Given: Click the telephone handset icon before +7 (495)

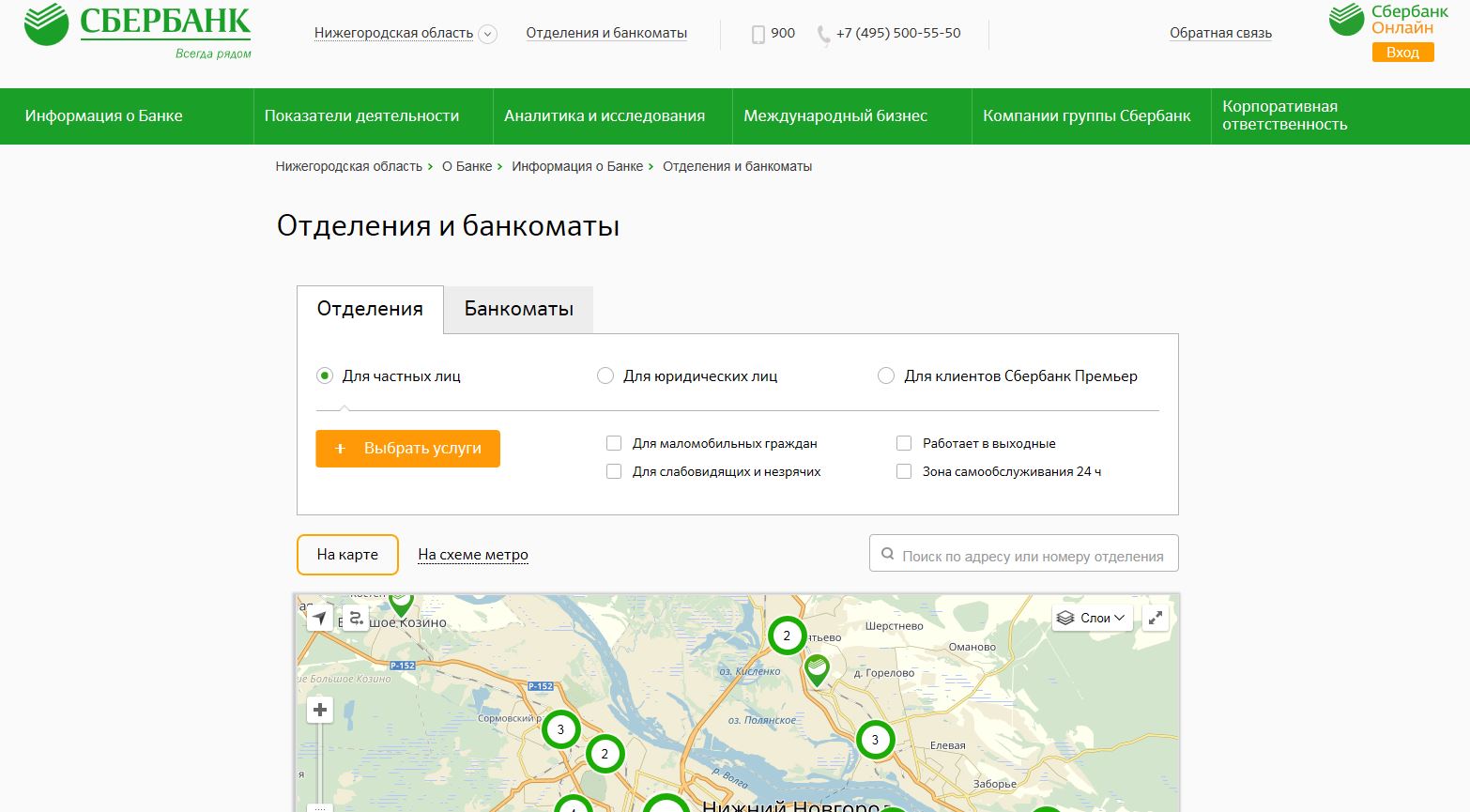Looking at the screenshot, I should pos(823,36).
